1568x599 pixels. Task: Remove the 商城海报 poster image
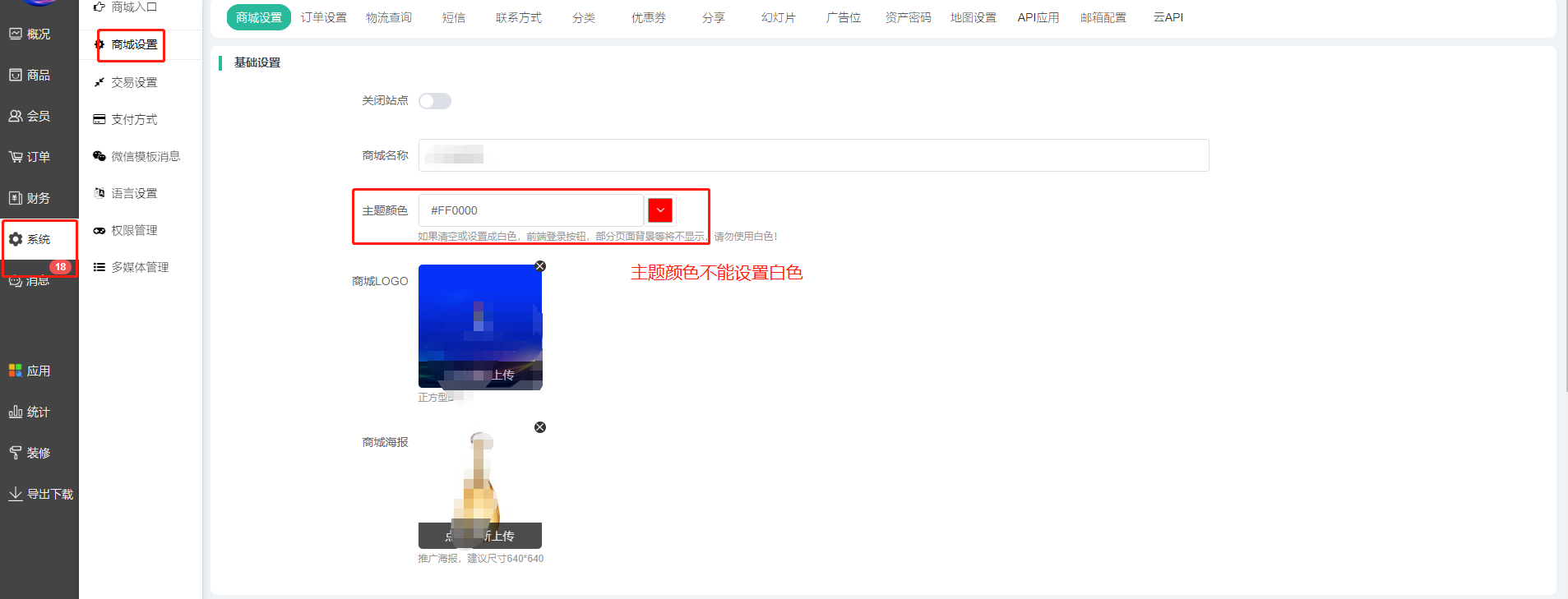coord(540,427)
